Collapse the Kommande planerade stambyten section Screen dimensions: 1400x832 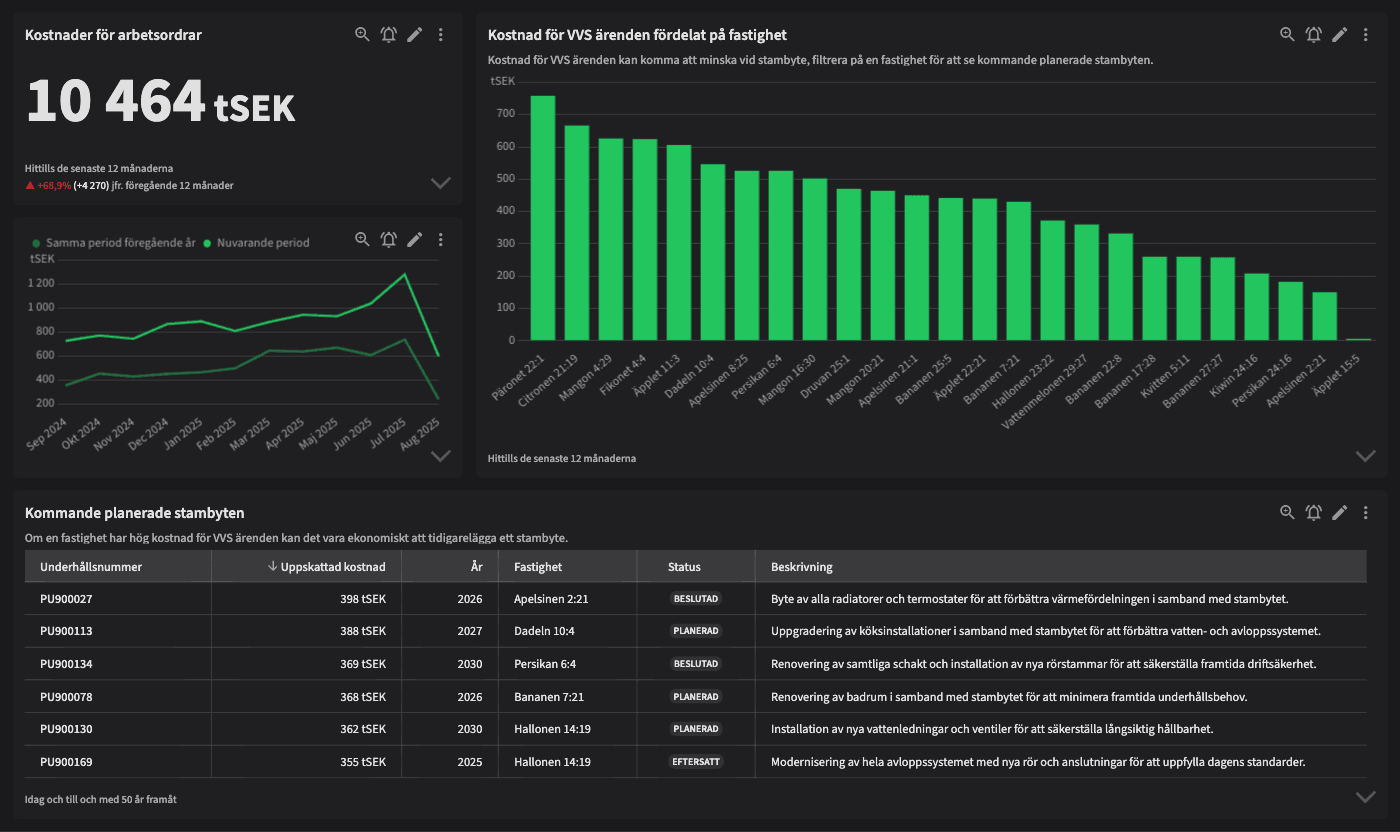pyautogui.click(x=1364, y=796)
